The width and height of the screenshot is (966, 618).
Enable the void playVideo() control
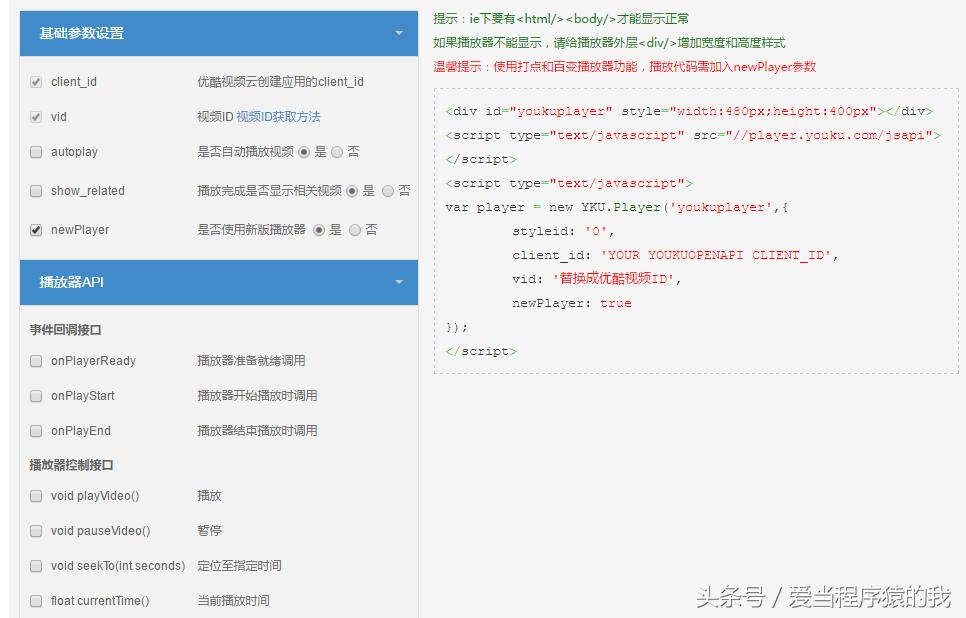click(x=36, y=496)
